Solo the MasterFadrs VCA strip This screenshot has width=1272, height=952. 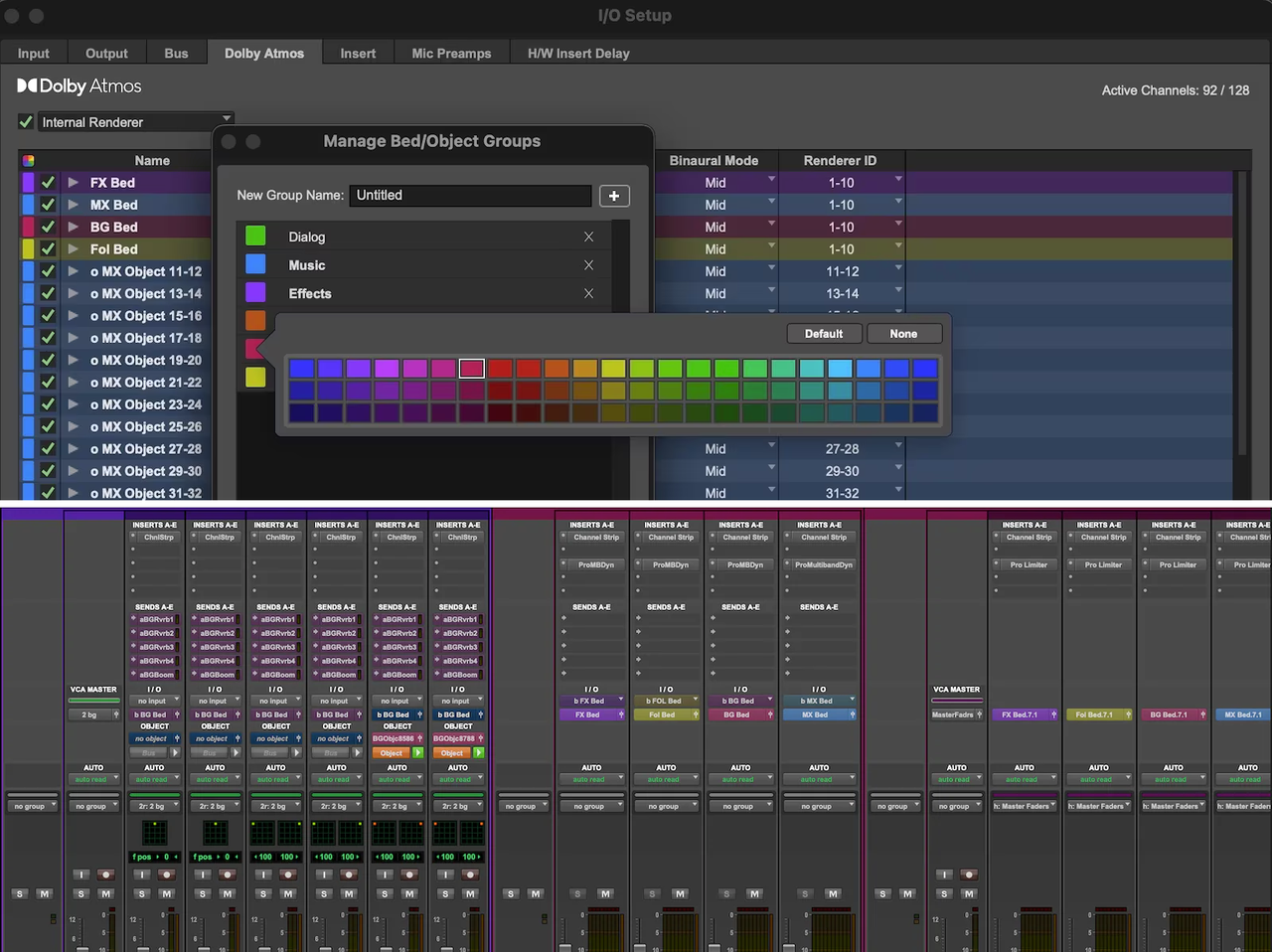click(x=944, y=894)
